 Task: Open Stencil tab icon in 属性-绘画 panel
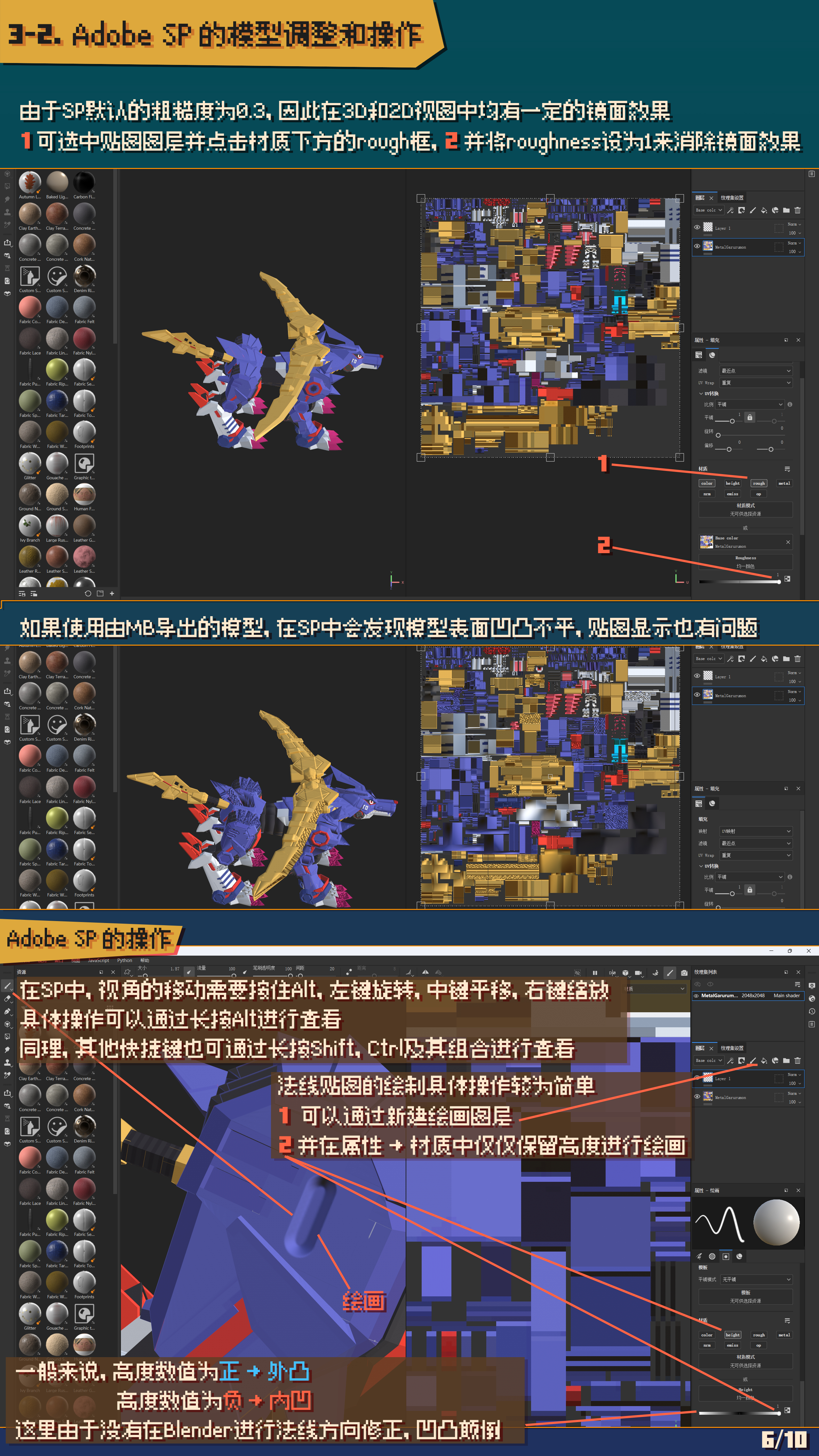click(726, 1256)
